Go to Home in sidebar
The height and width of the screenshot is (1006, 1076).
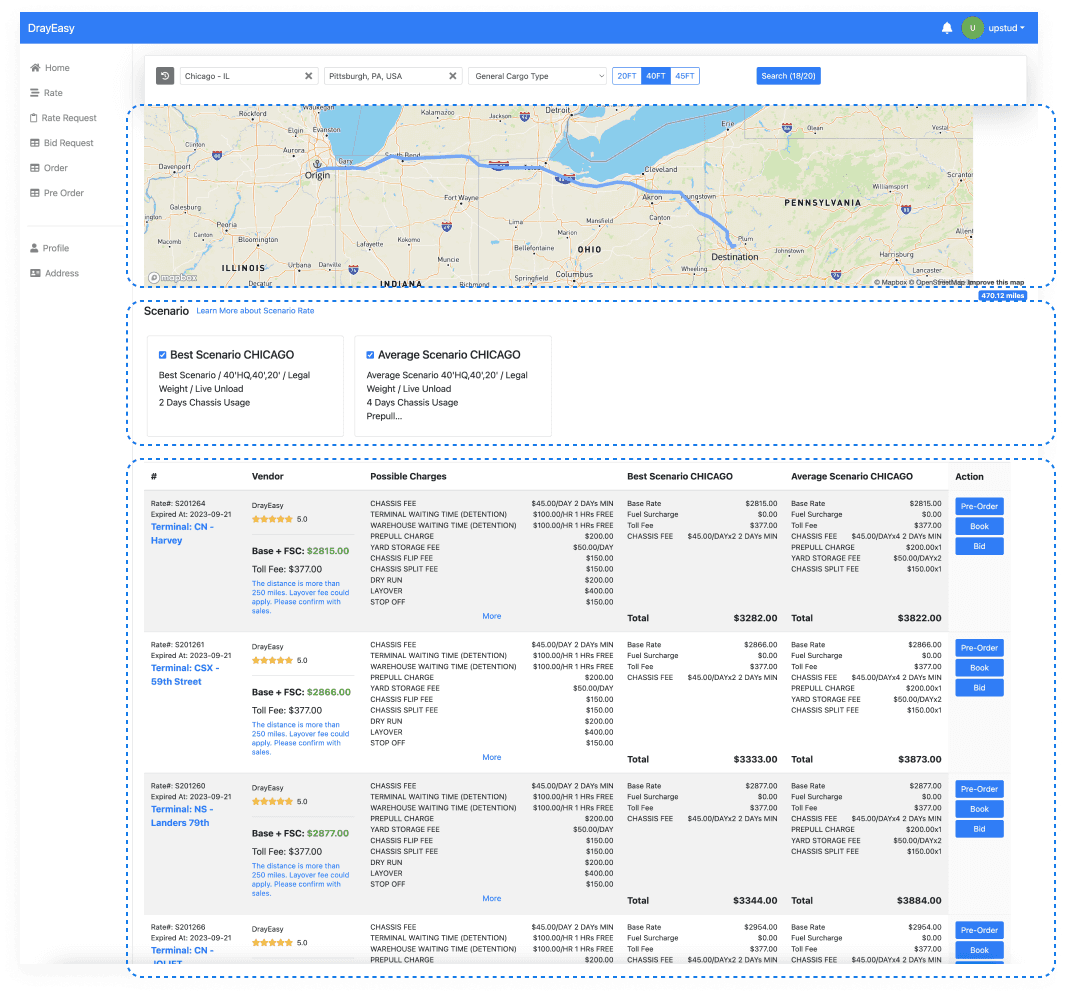click(x=57, y=68)
